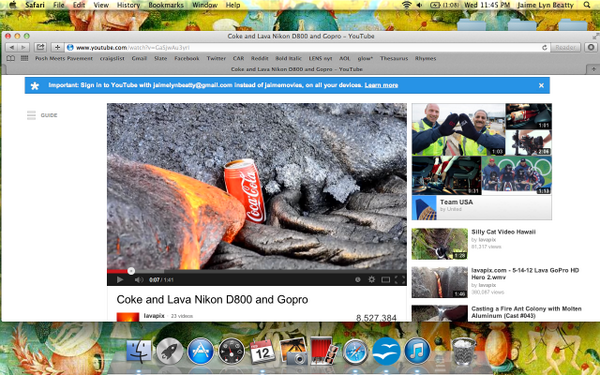This screenshot has height=375, width=600.
Task: Click the lavapix channel avatar
Action: point(128,317)
